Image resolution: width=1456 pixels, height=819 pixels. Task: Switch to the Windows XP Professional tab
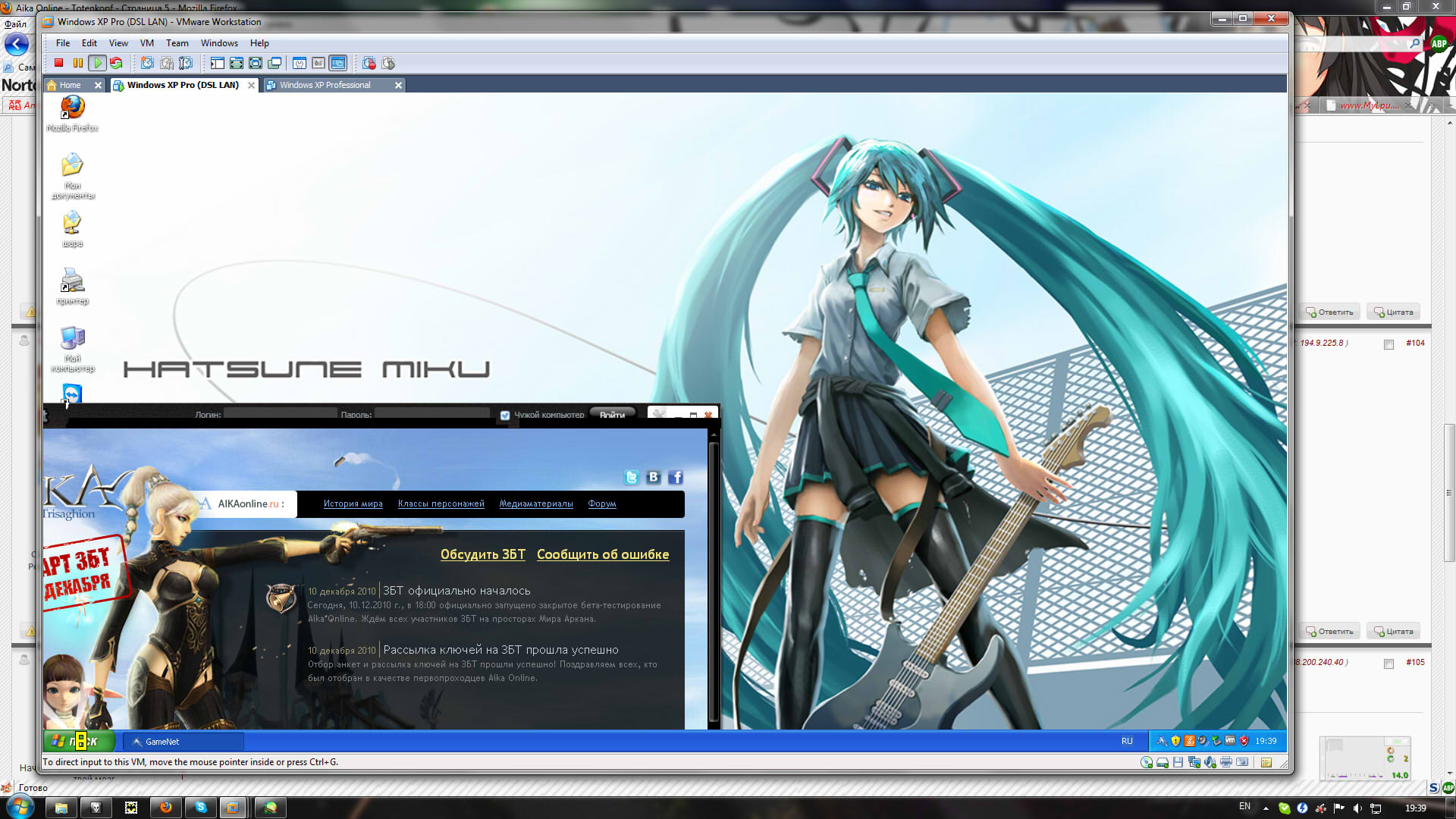click(325, 85)
